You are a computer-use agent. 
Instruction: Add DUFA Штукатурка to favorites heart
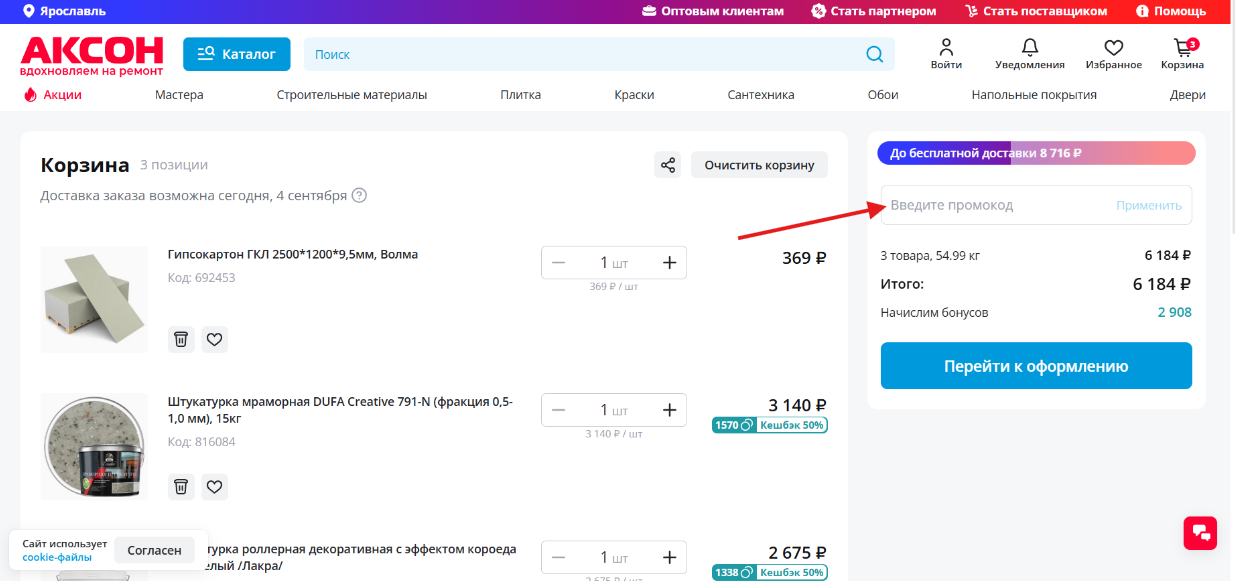[x=214, y=487]
